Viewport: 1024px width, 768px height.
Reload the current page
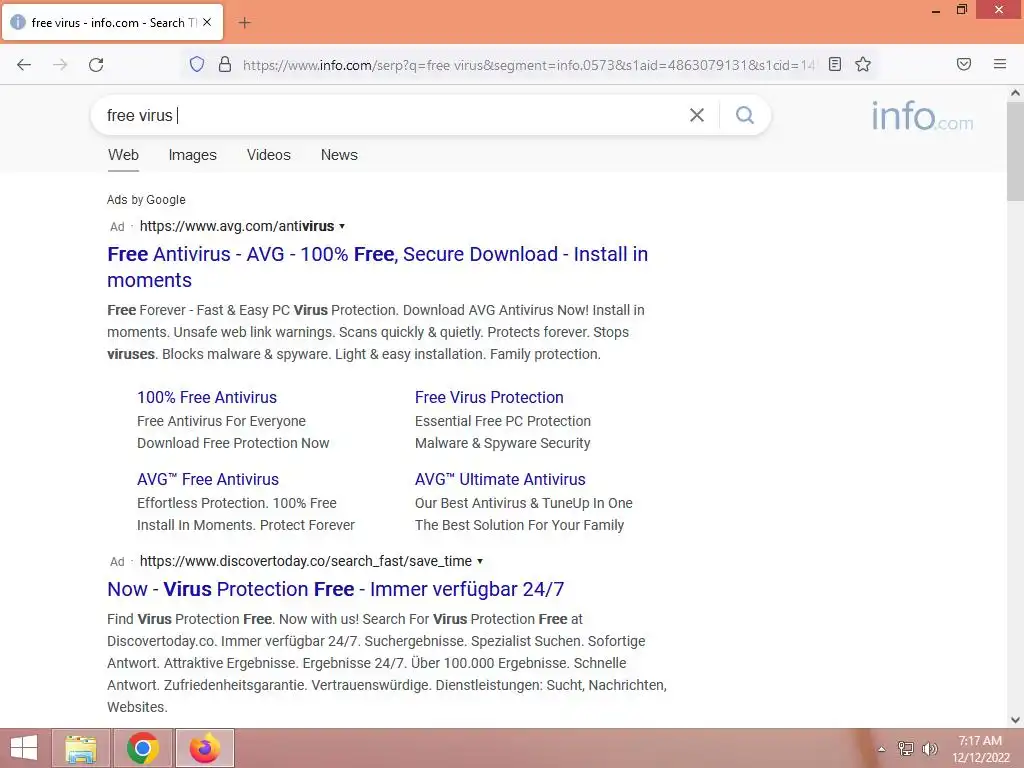pos(96,65)
